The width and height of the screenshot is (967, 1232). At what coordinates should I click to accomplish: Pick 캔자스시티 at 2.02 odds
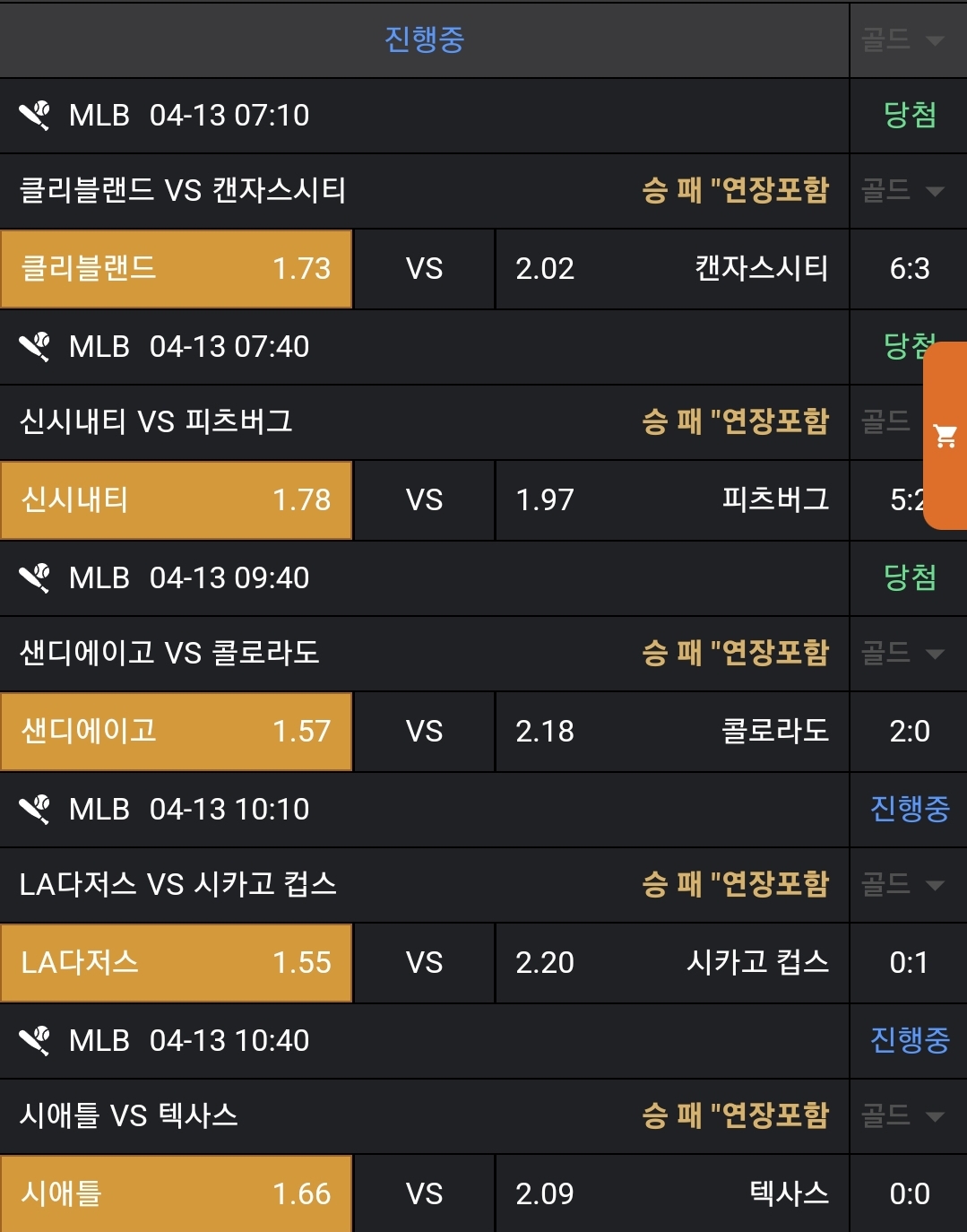(671, 269)
